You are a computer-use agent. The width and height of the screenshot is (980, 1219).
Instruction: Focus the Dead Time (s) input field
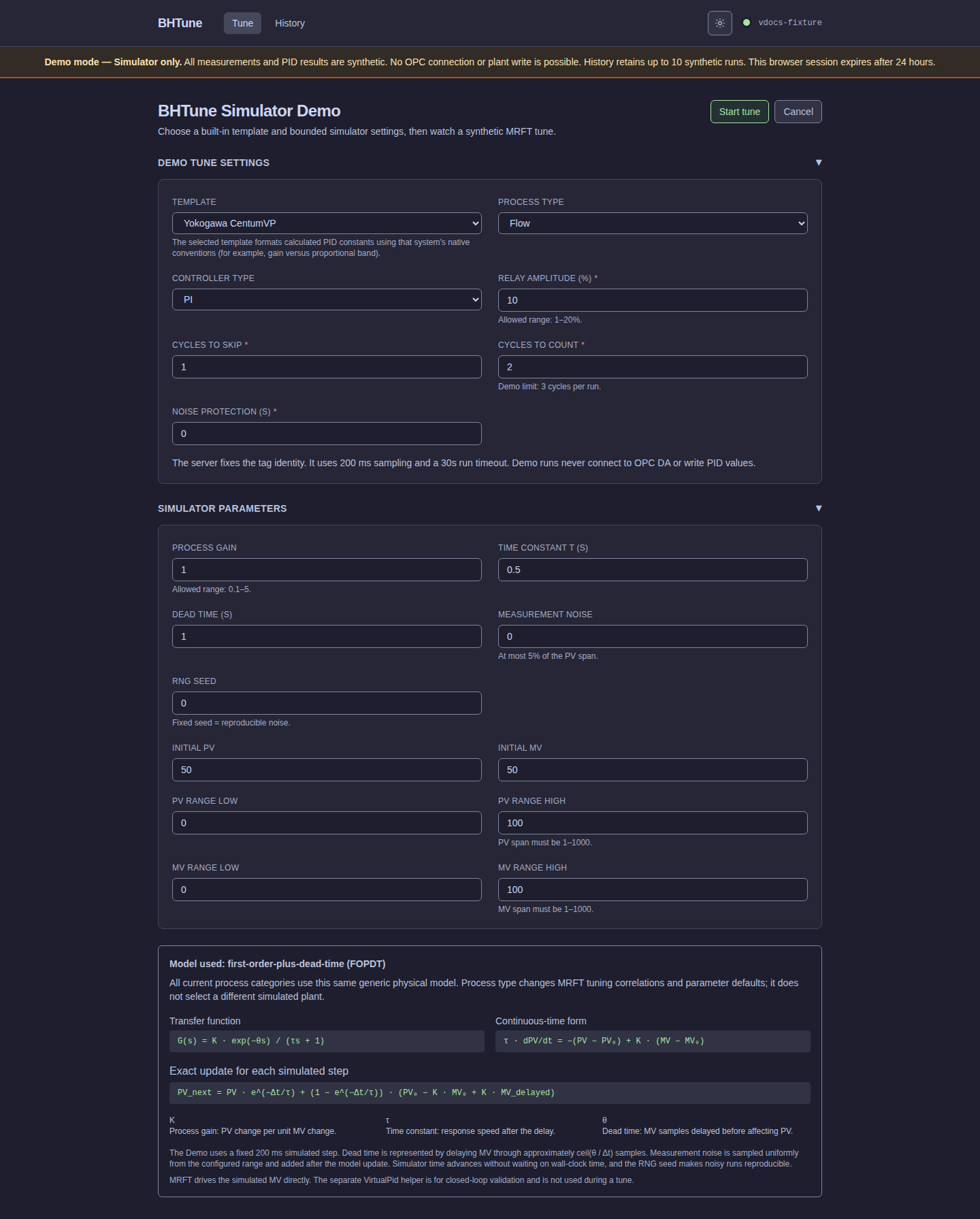tap(327, 636)
